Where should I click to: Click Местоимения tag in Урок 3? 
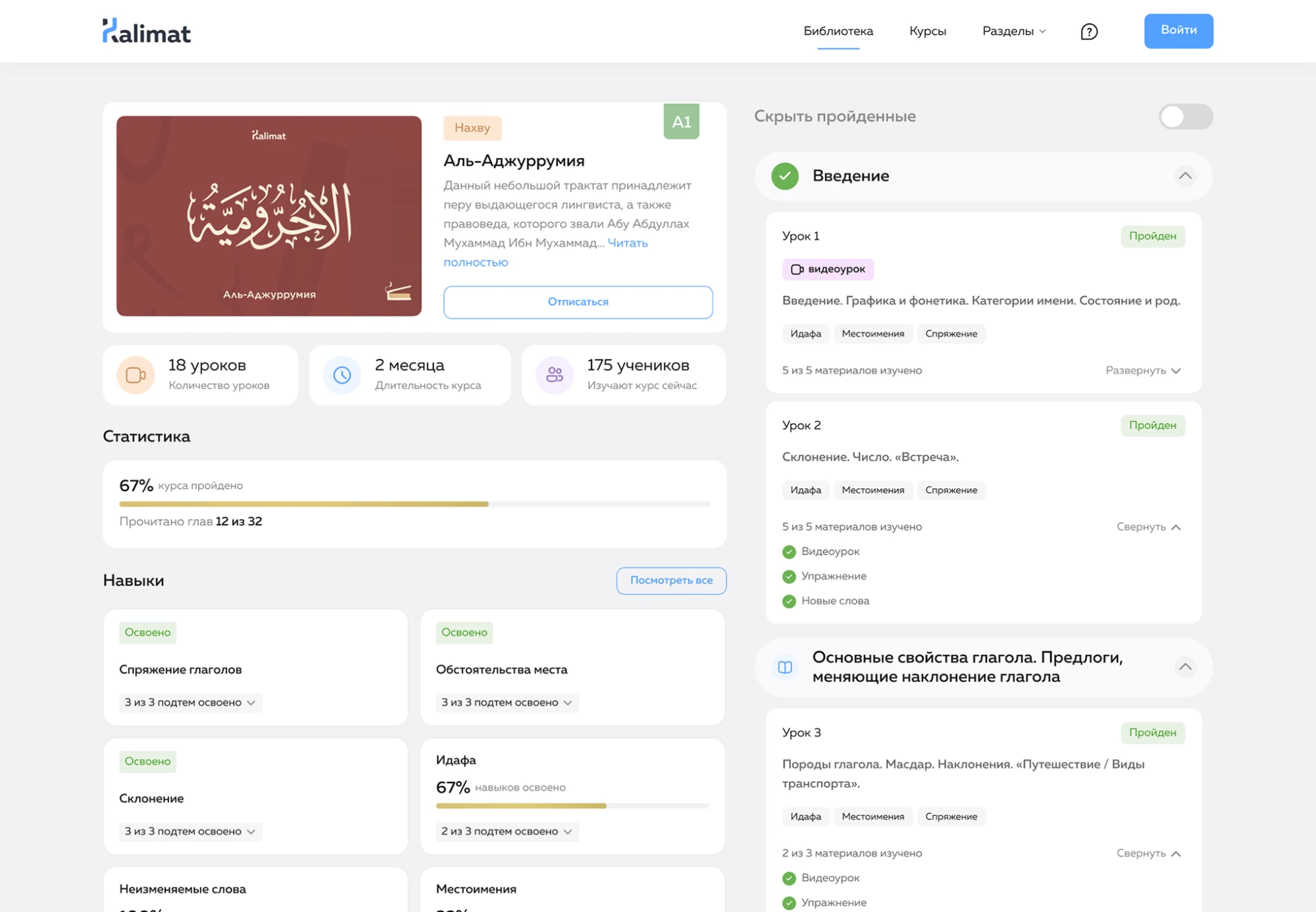click(873, 817)
